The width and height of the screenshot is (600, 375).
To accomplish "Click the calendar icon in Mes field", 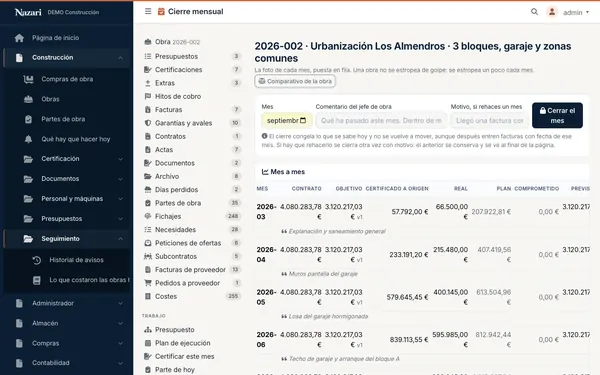I will tap(303, 121).
